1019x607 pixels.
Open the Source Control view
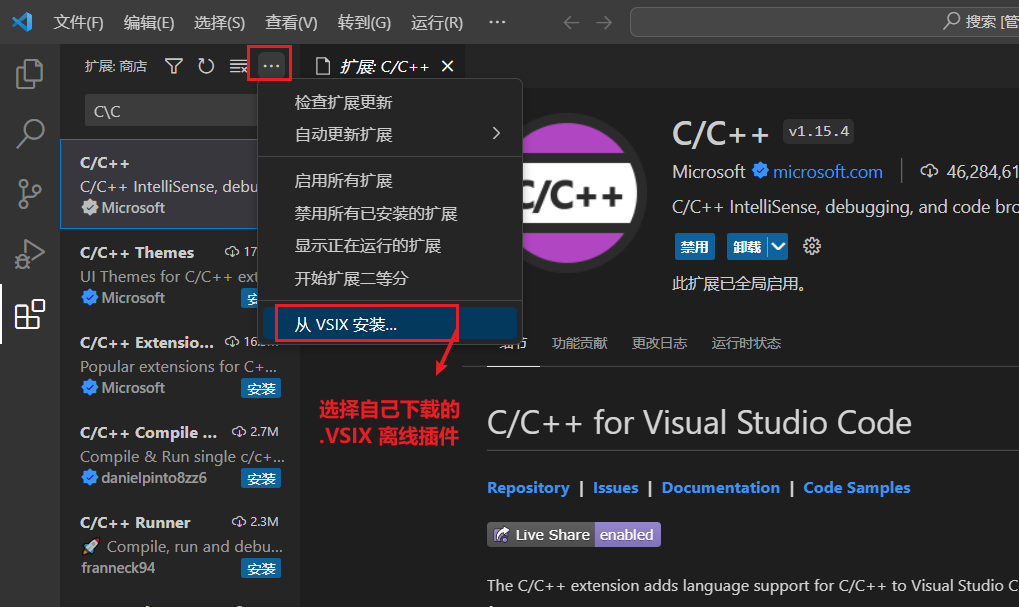coord(30,194)
